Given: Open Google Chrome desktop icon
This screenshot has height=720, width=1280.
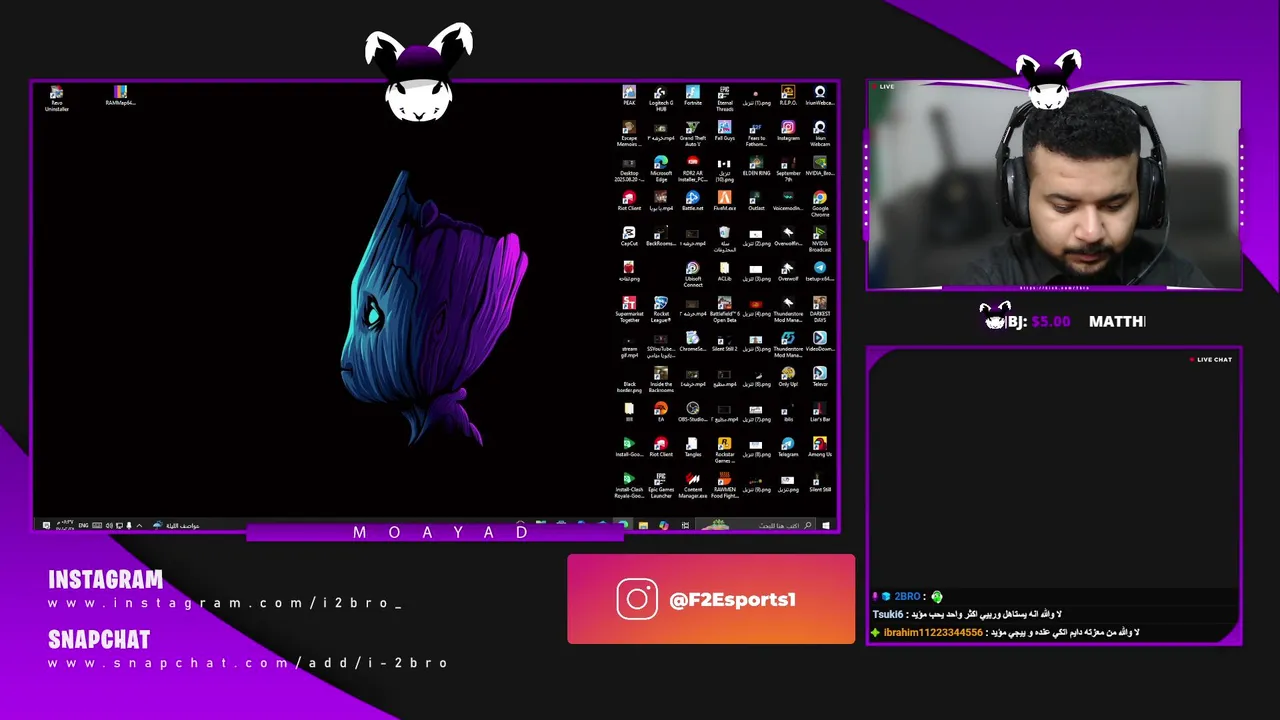Looking at the screenshot, I should click(820, 204).
